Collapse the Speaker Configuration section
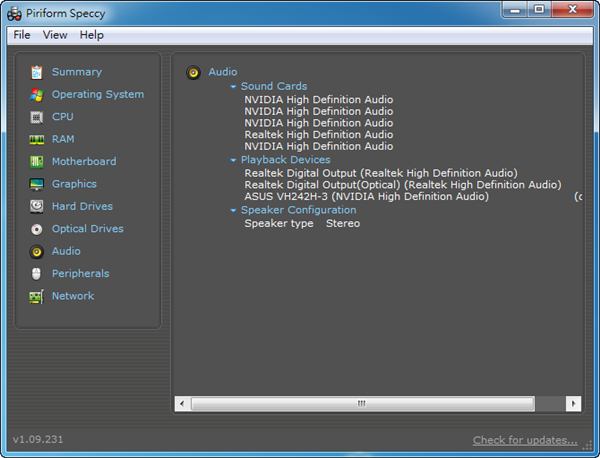This screenshot has height=458, width=600. point(233,211)
